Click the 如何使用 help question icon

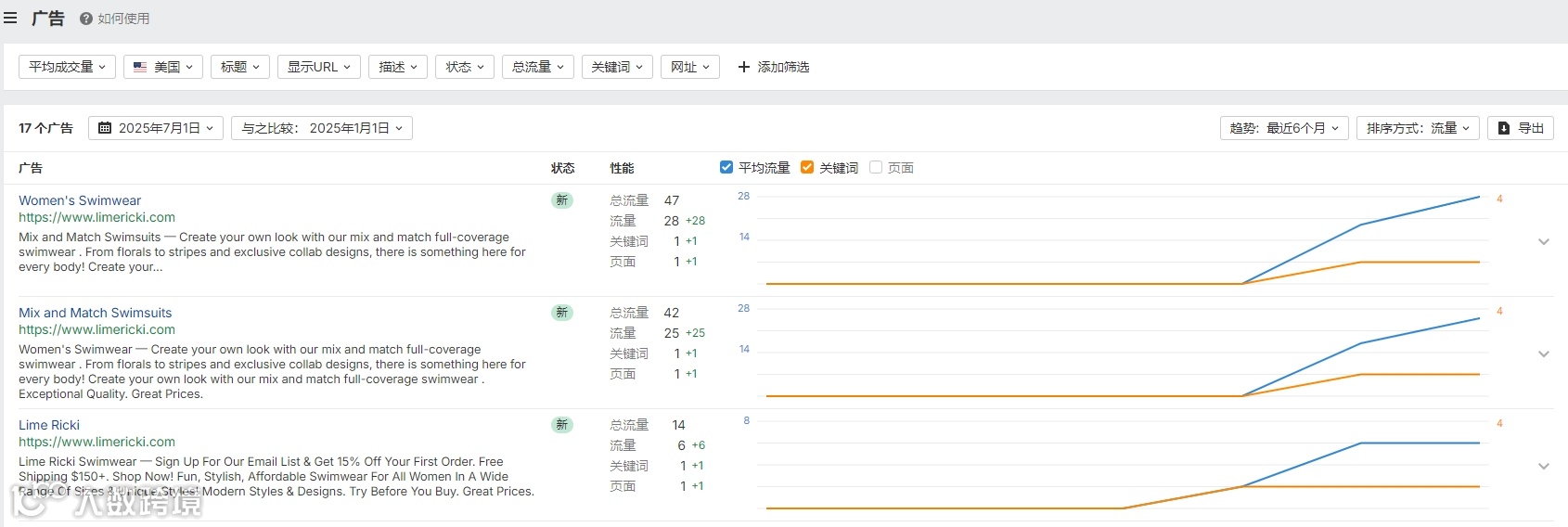86,19
